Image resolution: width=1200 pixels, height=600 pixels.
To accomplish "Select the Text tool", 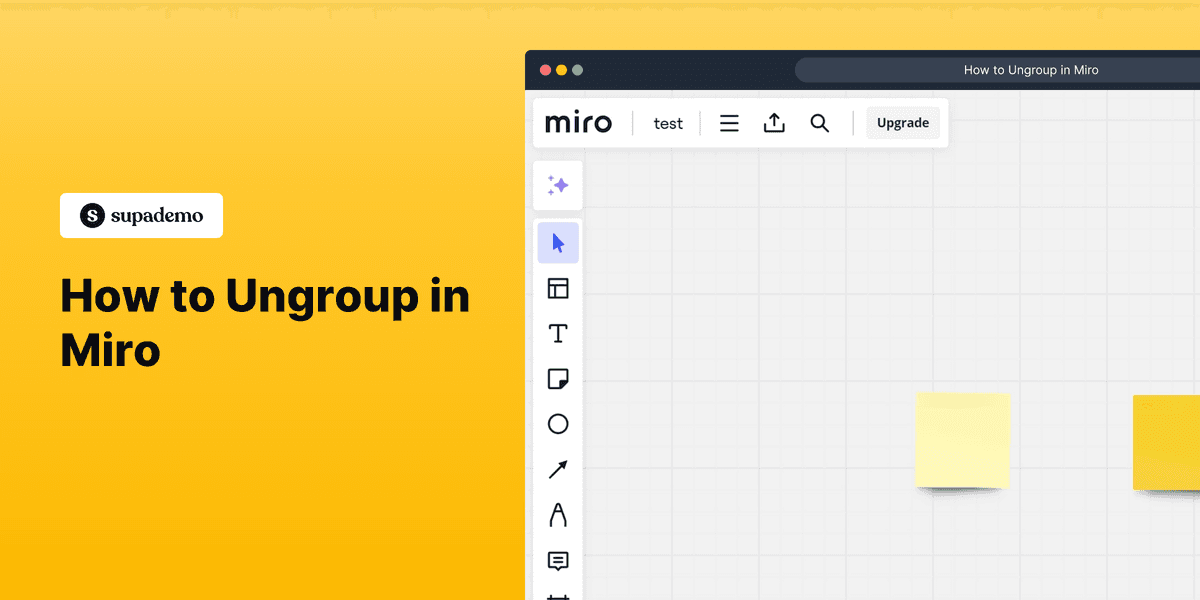I will (x=557, y=333).
